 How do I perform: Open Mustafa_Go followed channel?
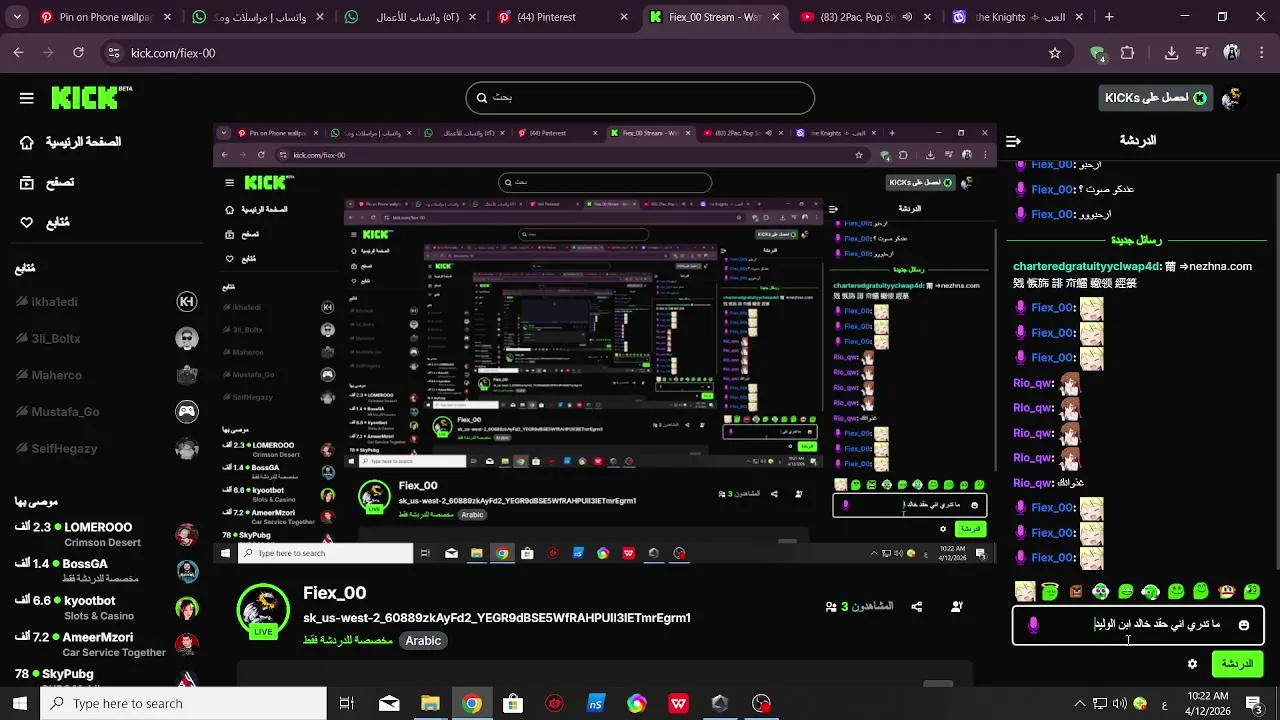click(107, 412)
